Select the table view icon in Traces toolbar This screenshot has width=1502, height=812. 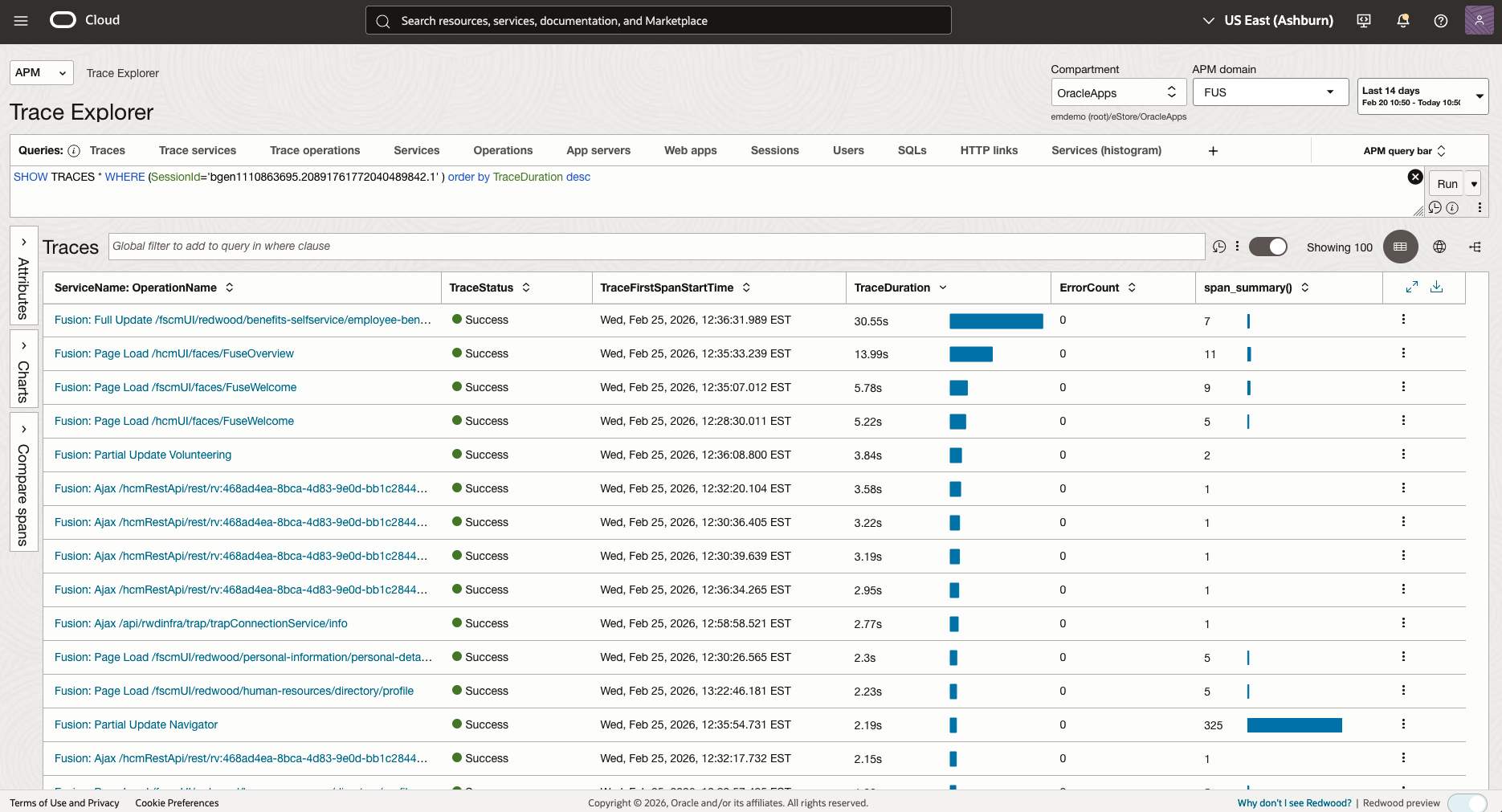pos(1400,247)
